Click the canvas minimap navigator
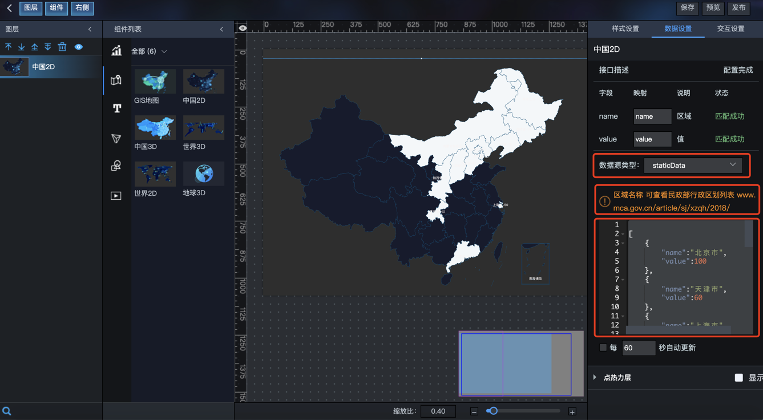Image resolution: width=764 pixels, height=420 pixels. pyautogui.click(x=521, y=363)
